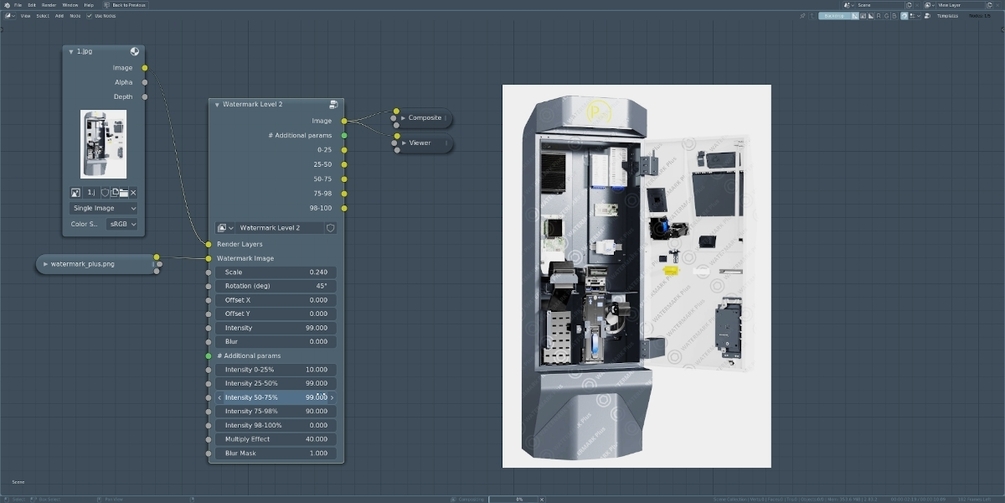Viewport: 1005px width, 503px height.
Task: Toggle the Backdrop button
Action: pos(835,16)
